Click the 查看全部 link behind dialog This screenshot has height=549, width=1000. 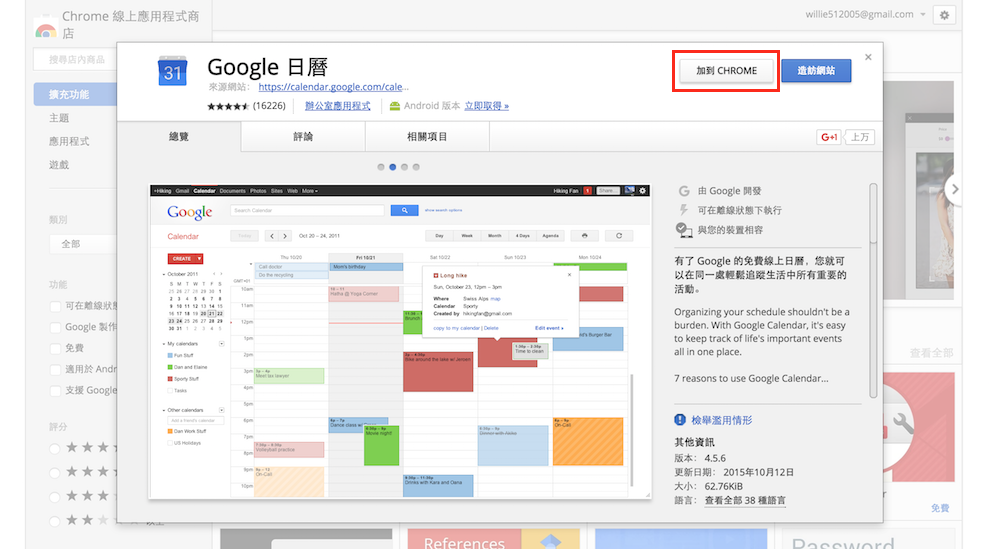[931, 353]
